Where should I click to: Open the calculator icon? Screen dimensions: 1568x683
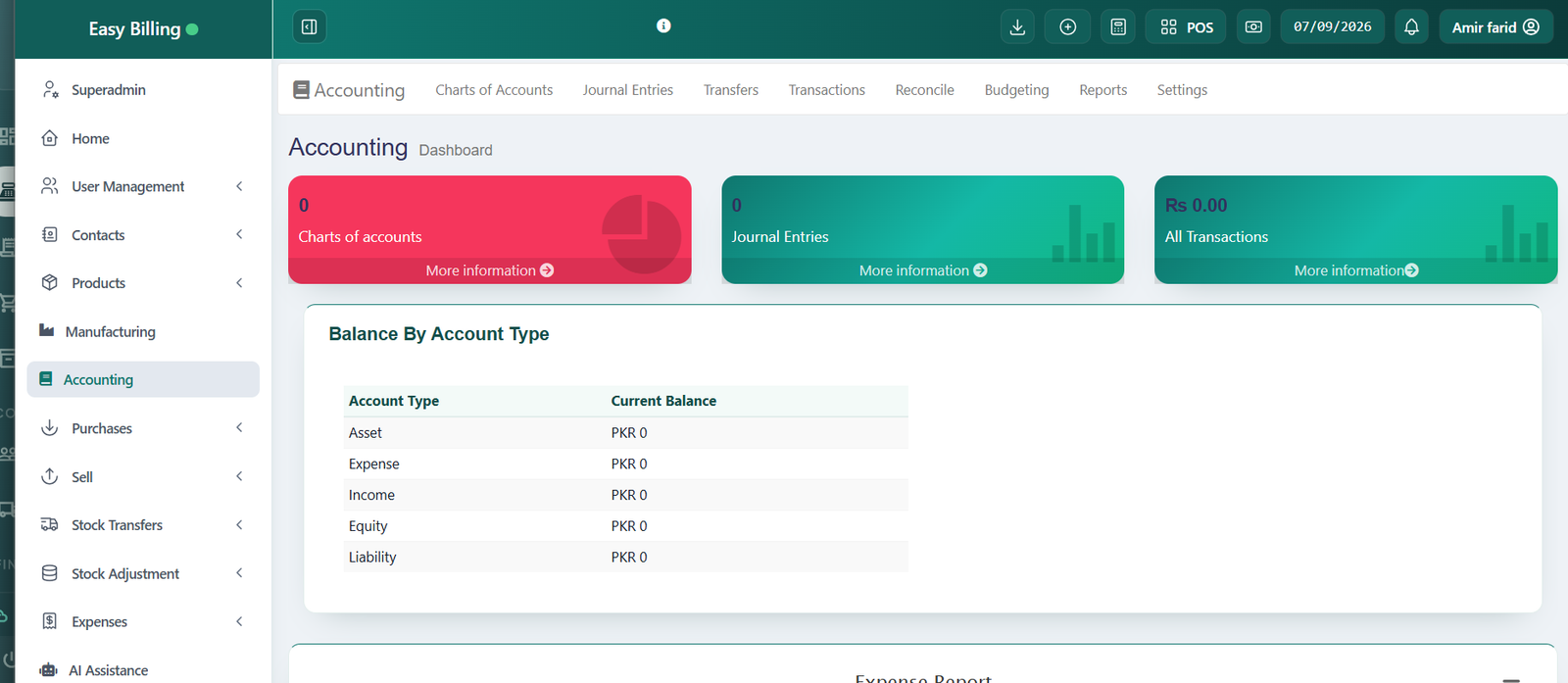tap(1118, 27)
